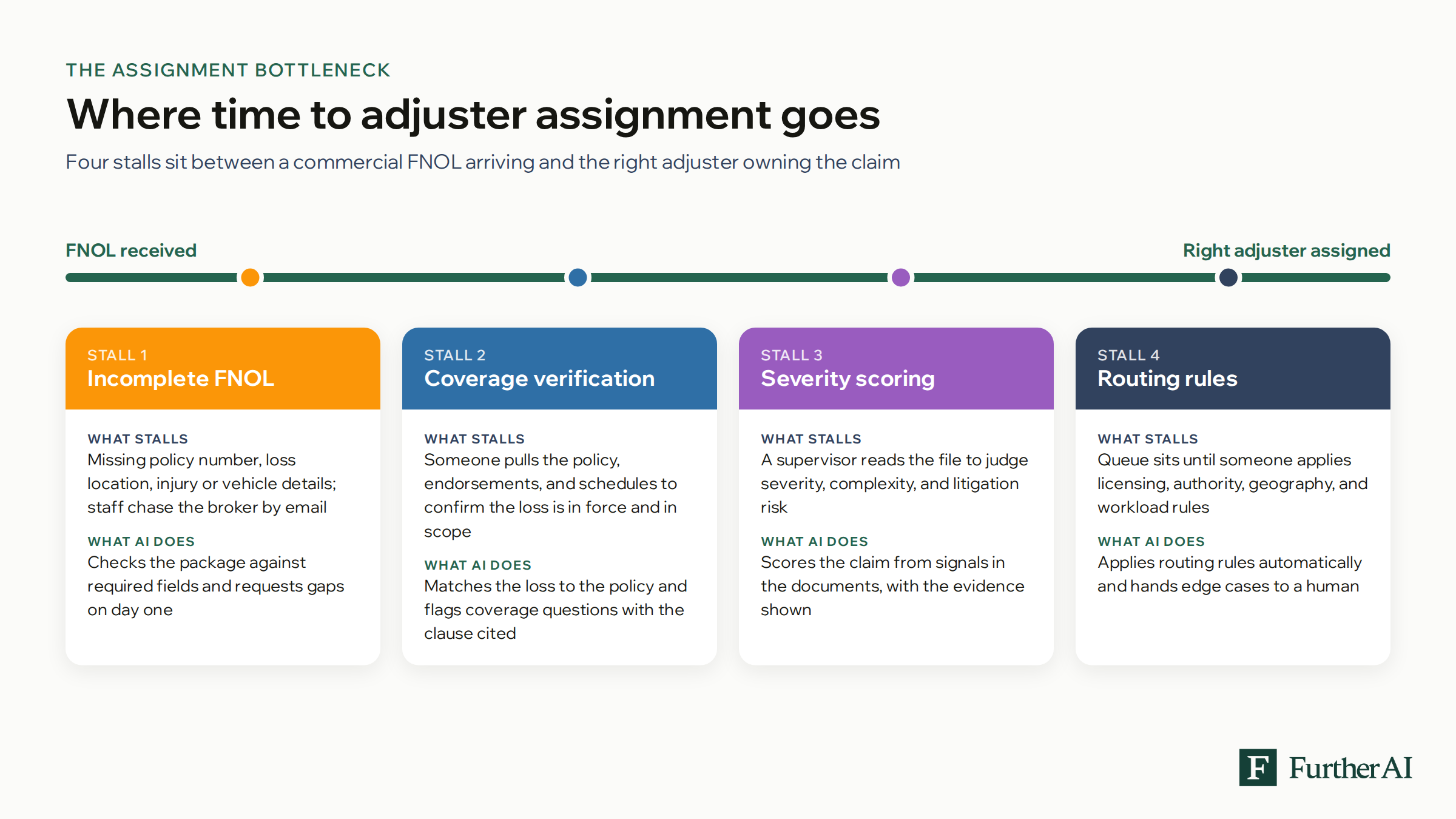Screen dimensions: 1456x819
Task: Click the orange Stall 1 timeline dot
Action: [250, 277]
